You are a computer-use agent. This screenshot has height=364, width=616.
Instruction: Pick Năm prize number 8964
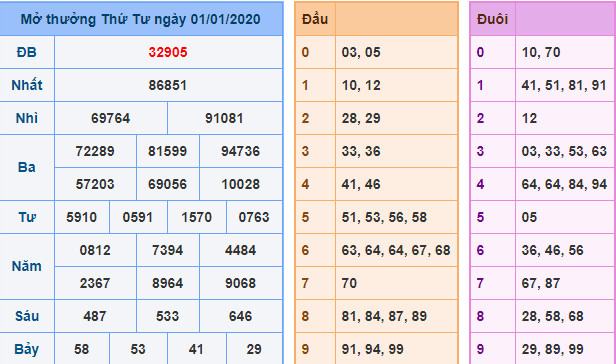168,283
